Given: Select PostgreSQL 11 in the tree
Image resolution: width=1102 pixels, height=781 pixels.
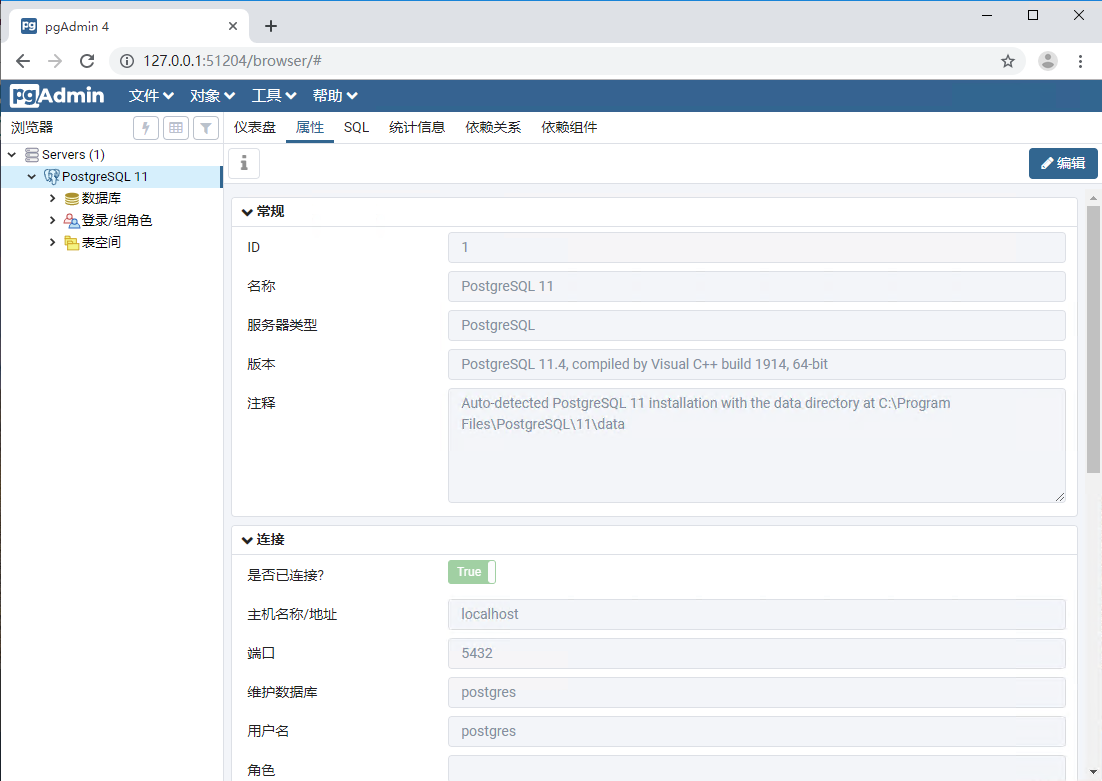Looking at the screenshot, I should (x=112, y=176).
